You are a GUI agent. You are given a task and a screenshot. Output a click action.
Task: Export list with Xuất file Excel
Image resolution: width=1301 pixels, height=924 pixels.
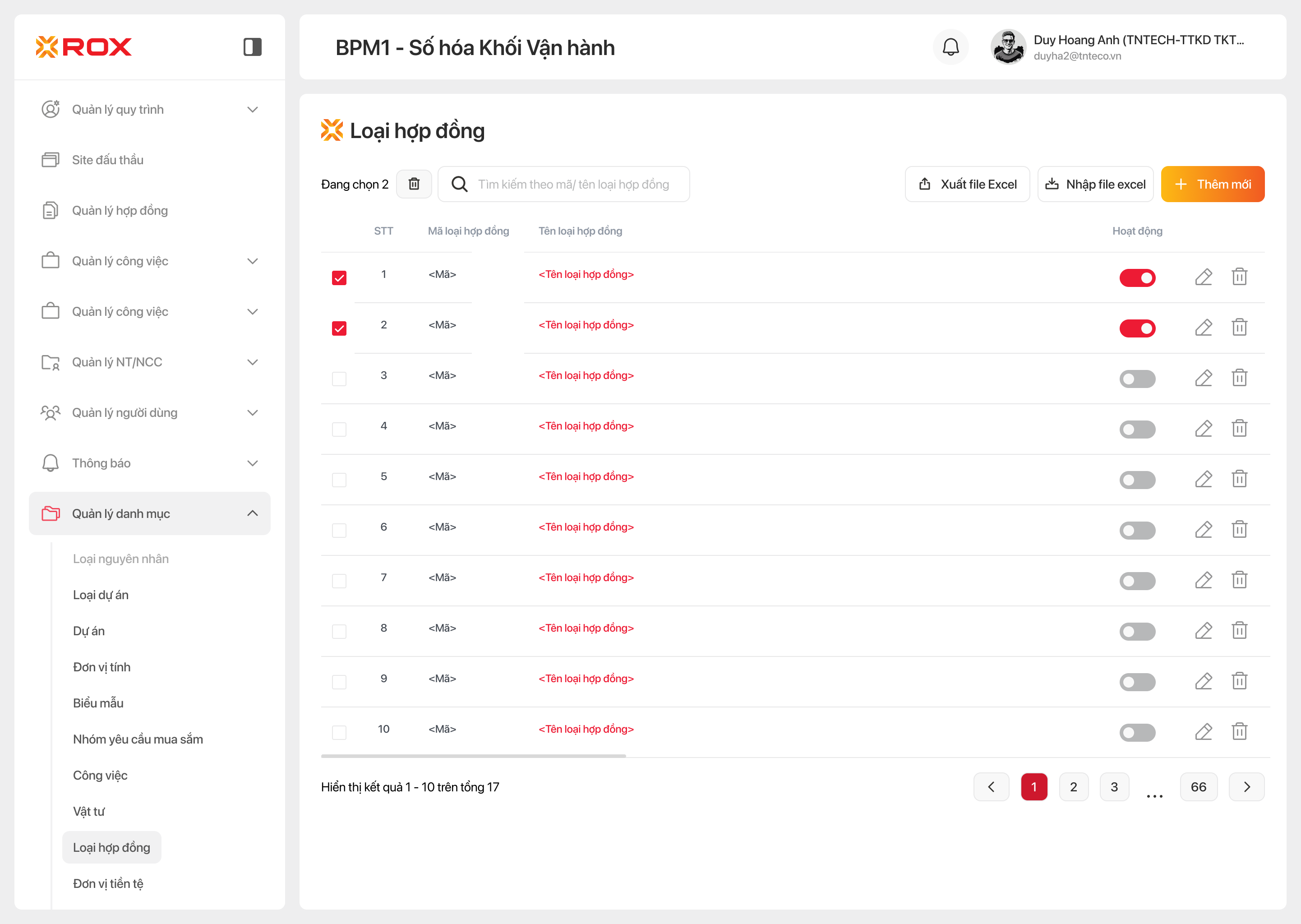click(967, 184)
